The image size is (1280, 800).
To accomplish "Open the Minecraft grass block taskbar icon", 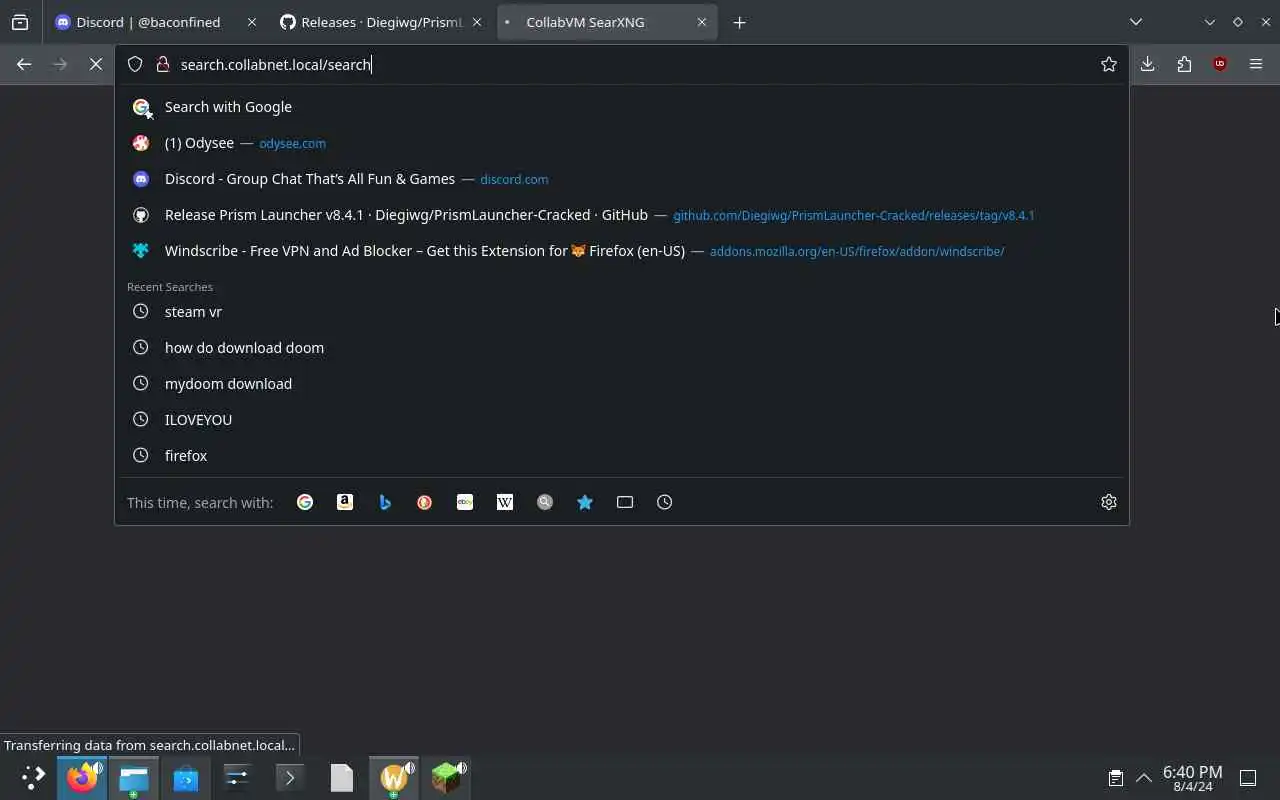I will pos(445,777).
